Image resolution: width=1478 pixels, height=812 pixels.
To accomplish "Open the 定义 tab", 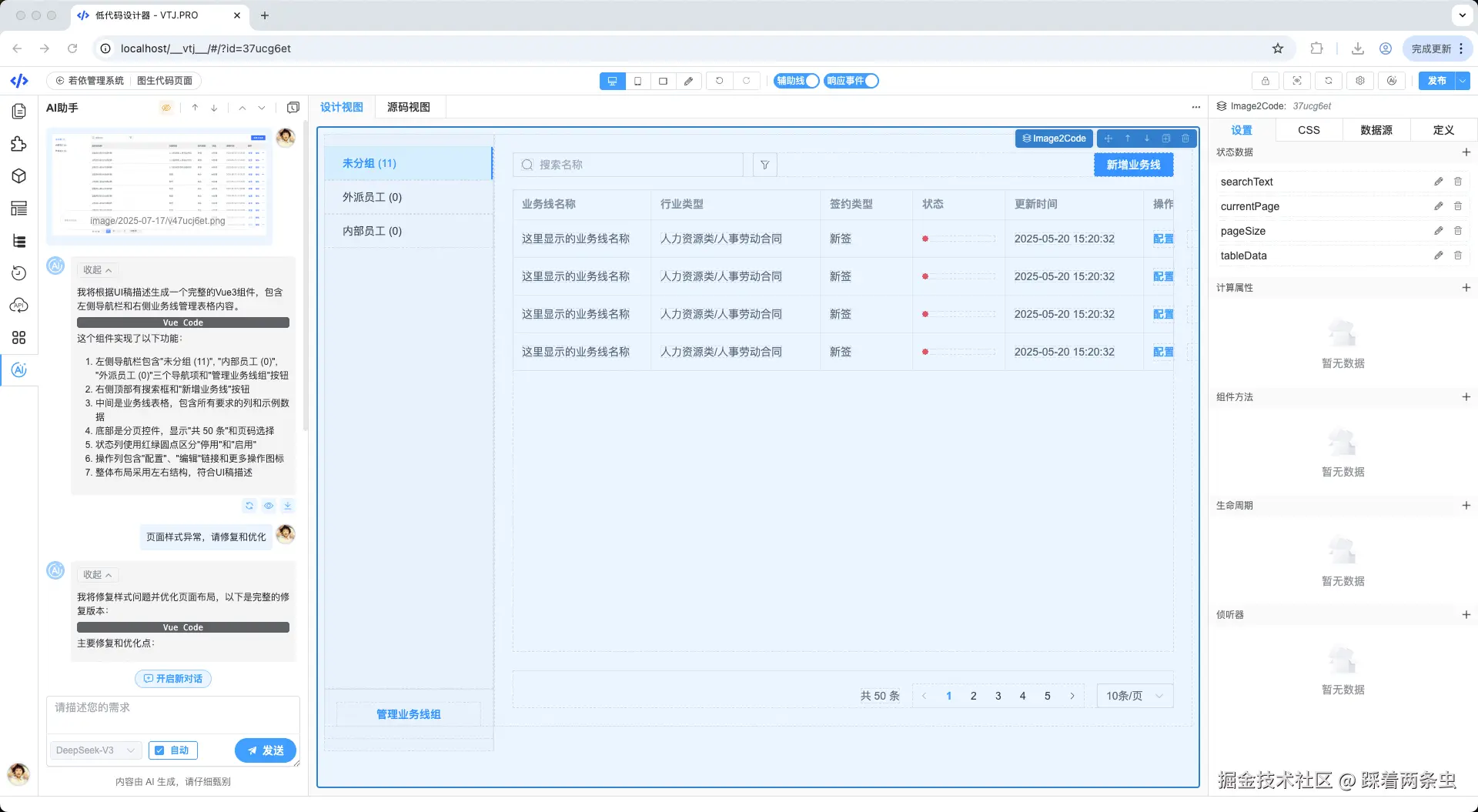I will pyautogui.click(x=1443, y=130).
